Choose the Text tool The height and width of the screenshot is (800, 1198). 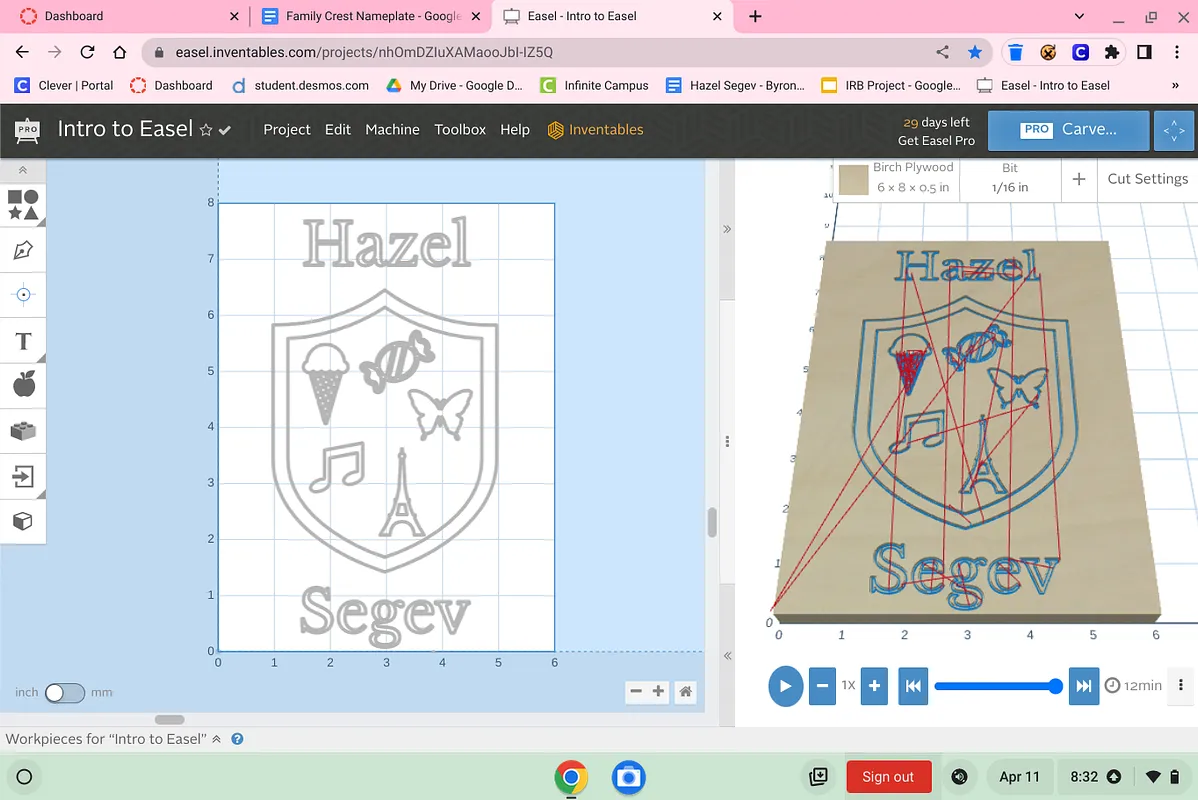pyautogui.click(x=23, y=341)
